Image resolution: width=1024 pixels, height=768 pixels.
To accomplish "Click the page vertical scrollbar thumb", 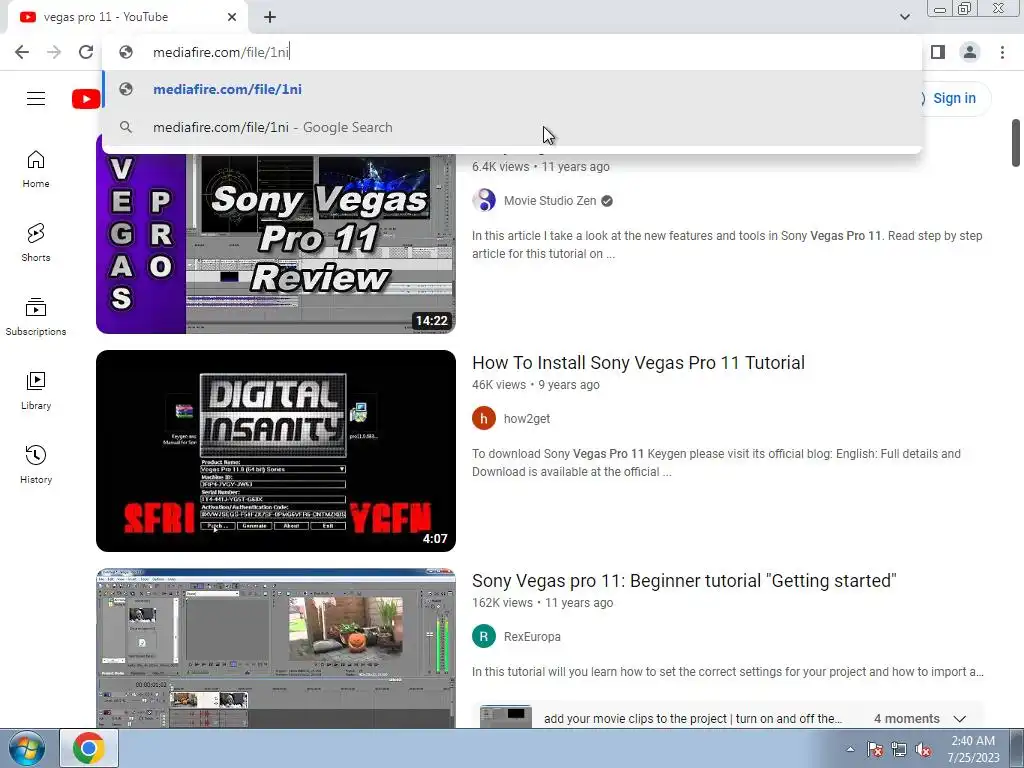I will 1016,143.
